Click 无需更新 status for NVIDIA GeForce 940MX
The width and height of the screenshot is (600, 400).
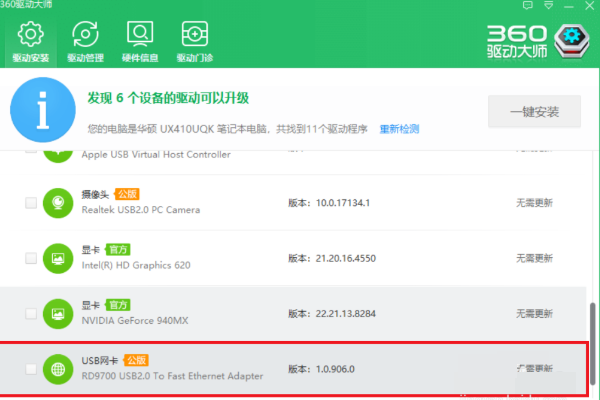click(534, 314)
